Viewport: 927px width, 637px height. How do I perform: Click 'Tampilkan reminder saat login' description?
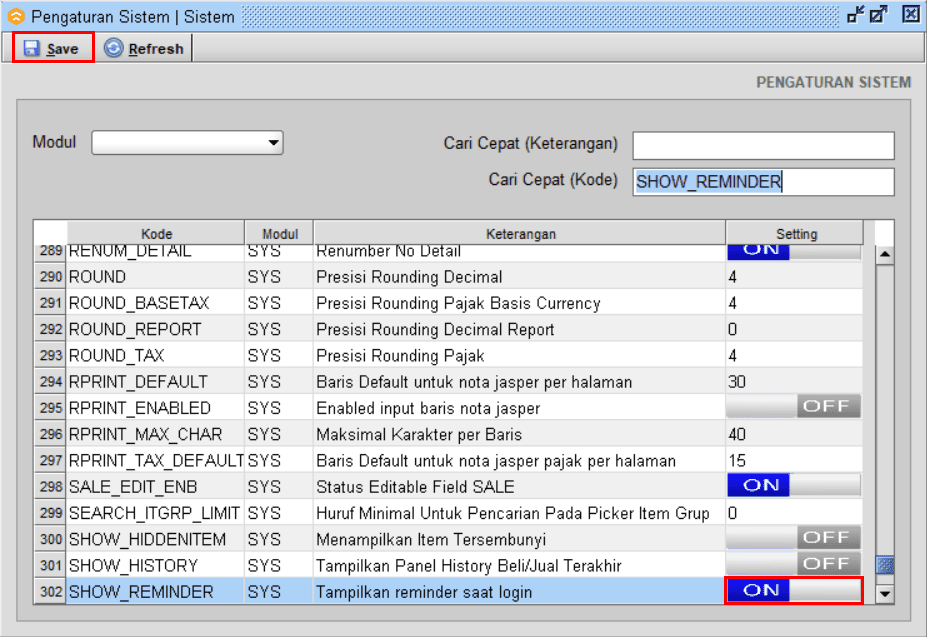coord(520,591)
